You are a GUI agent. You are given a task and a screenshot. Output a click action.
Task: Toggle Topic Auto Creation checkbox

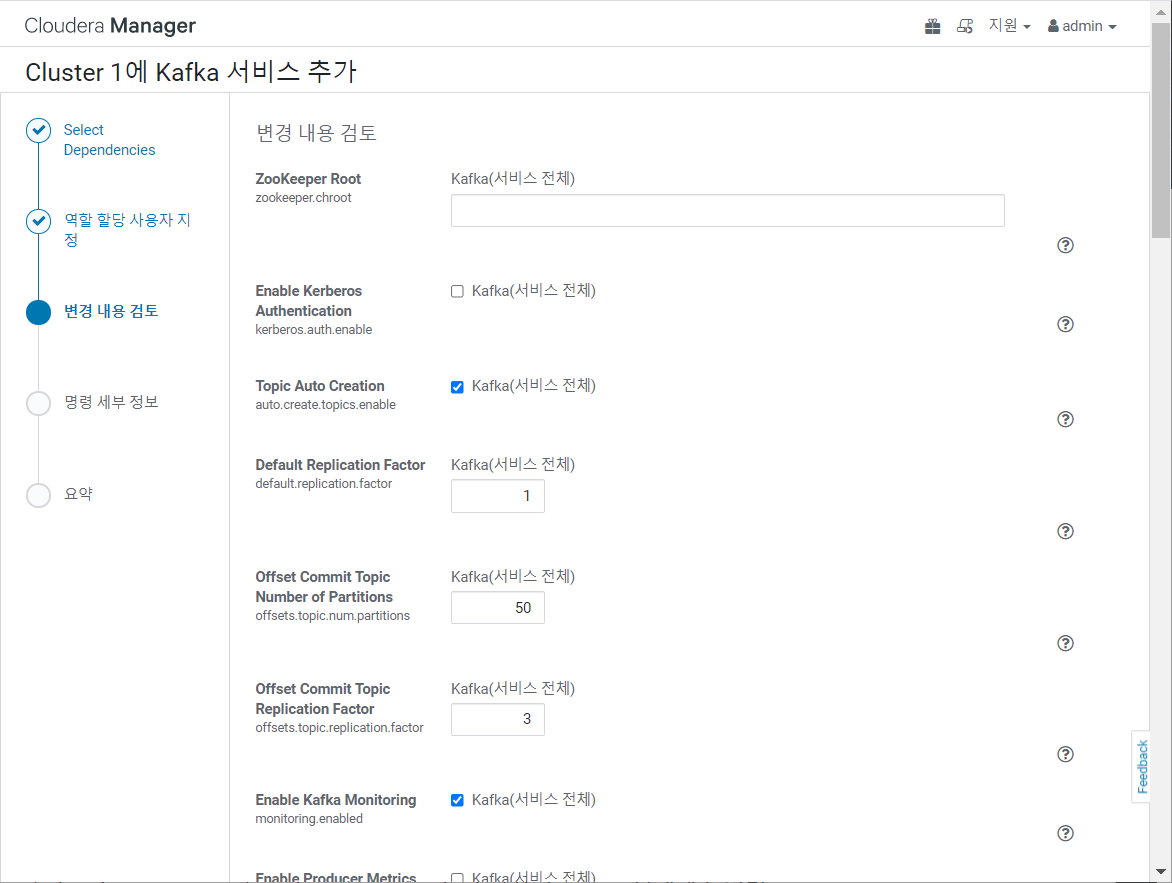pyautogui.click(x=457, y=387)
